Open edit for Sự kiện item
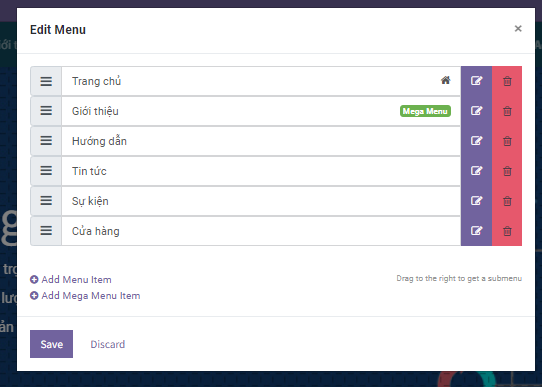This screenshot has height=387, width=542. (x=476, y=201)
